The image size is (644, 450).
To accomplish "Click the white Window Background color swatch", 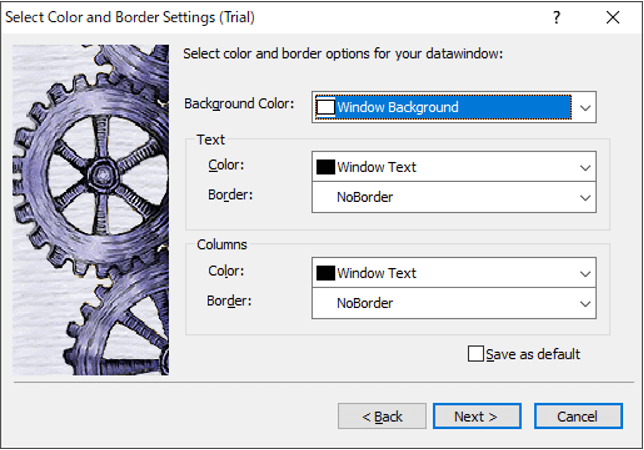I will click(x=325, y=107).
